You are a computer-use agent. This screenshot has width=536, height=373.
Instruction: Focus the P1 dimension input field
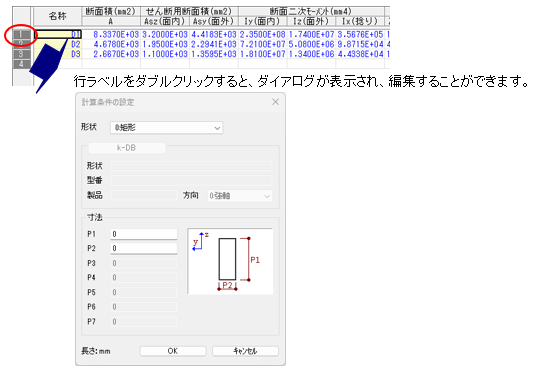[x=144, y=234]
